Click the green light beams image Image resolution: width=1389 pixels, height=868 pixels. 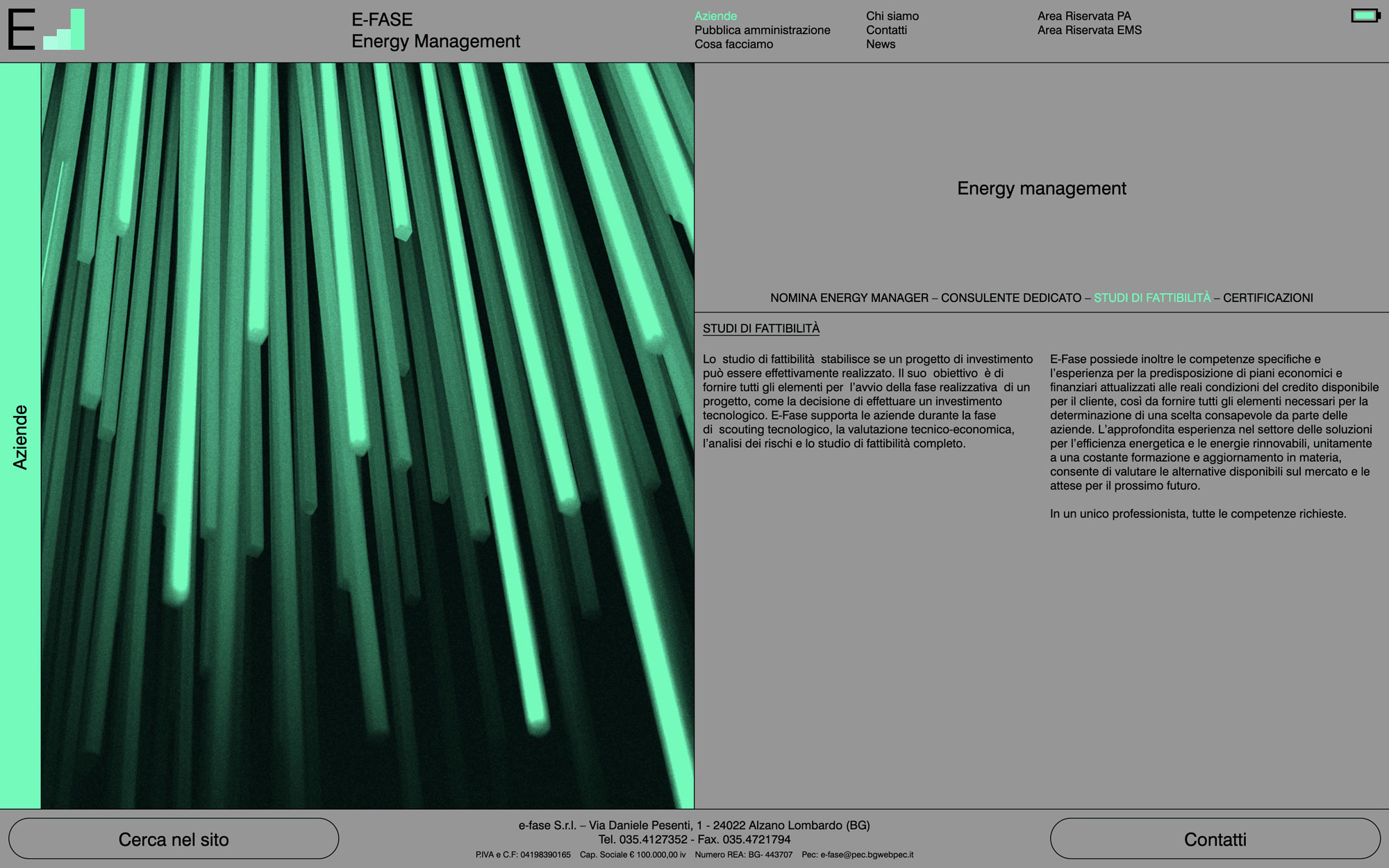tap(367, 435)
